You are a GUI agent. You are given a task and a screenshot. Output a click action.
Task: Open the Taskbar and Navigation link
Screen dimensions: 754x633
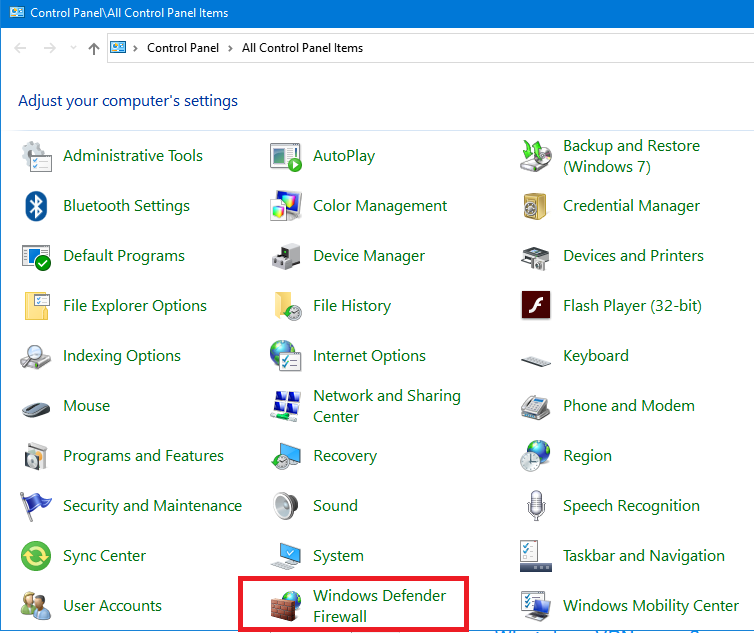pos(643,556)
